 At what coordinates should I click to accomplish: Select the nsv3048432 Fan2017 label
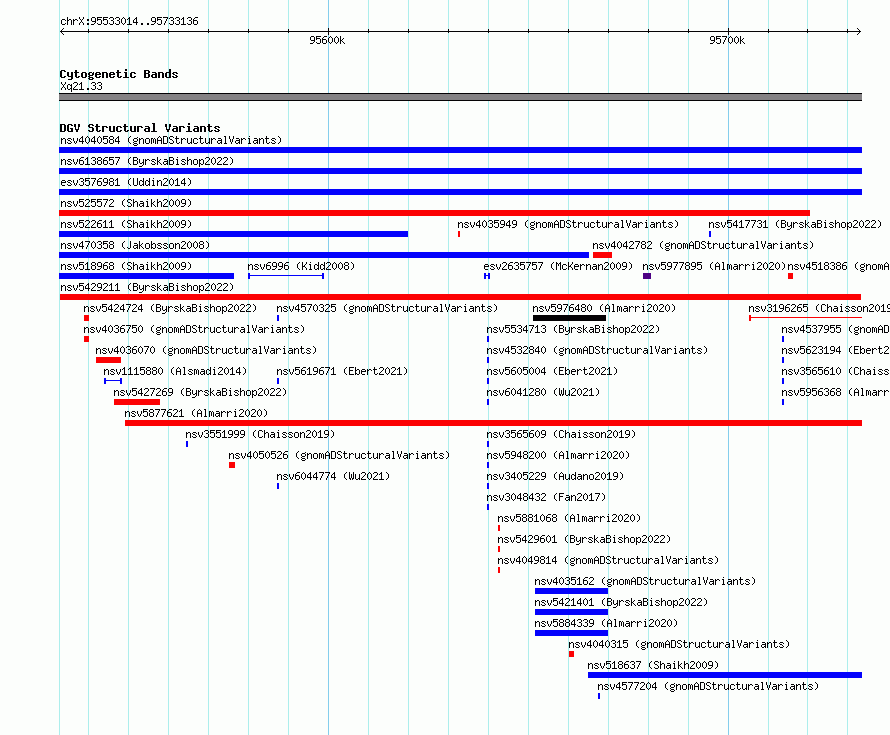coord(546,497)
